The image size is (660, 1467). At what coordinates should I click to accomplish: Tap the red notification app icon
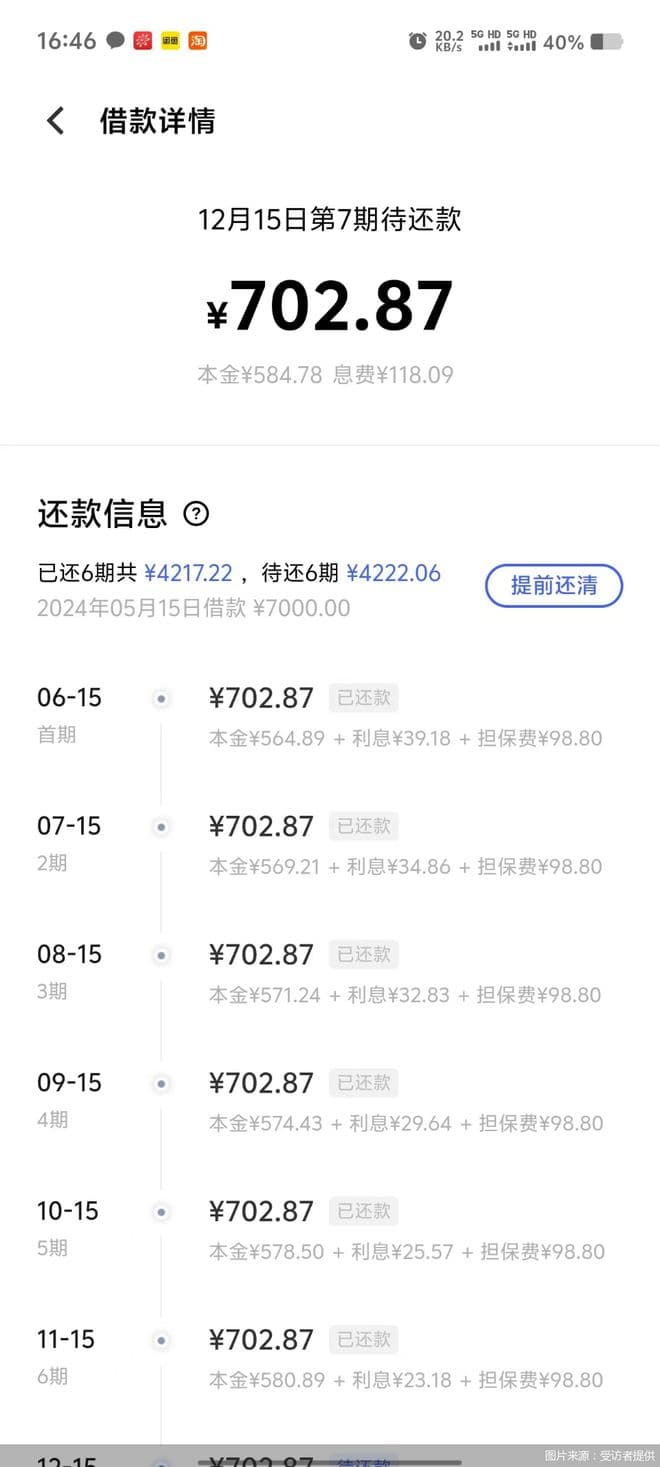(x=143, y=41)
